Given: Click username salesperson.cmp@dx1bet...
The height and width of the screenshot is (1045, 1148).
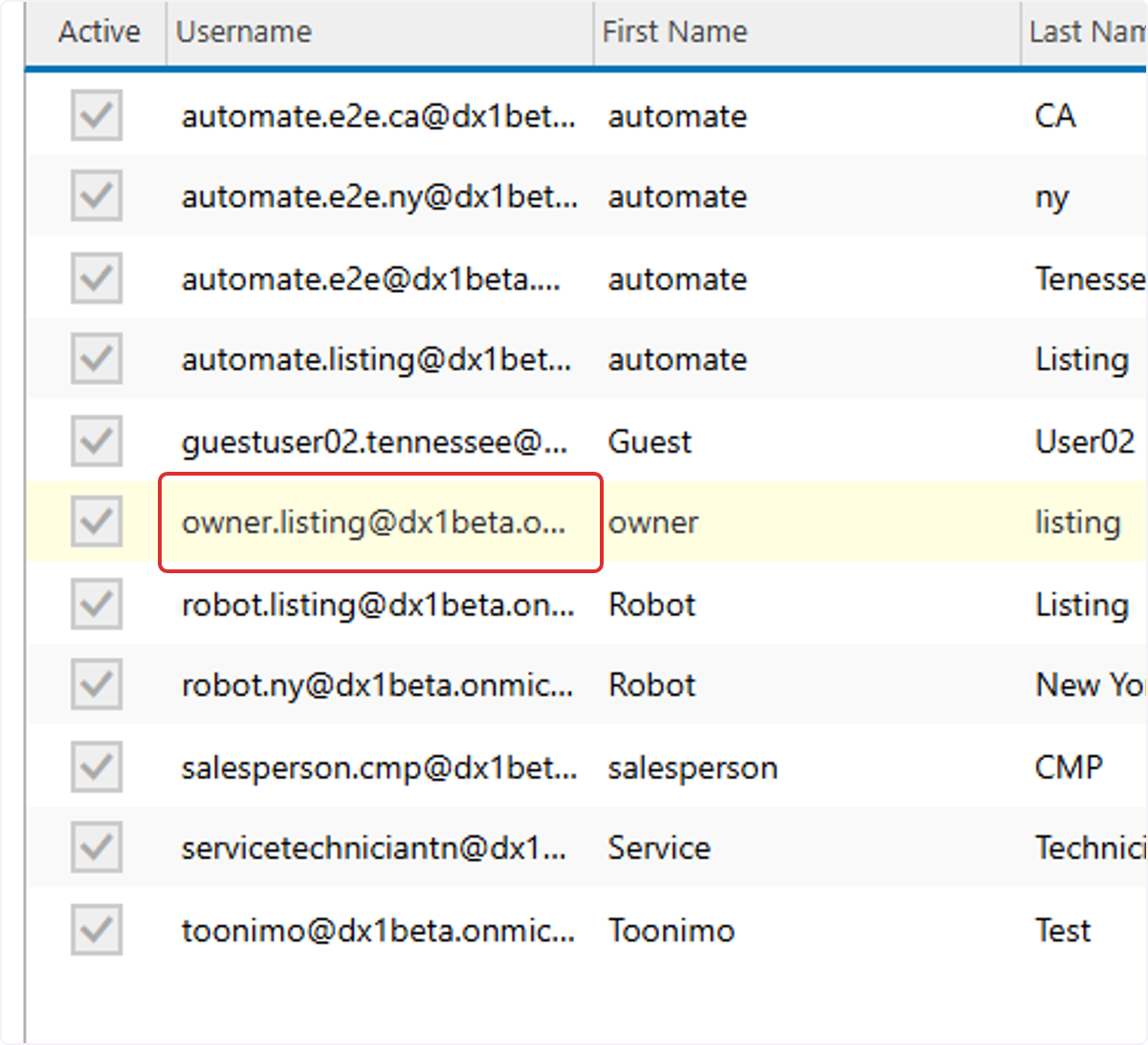Looking at the screenshot, I should [379, 767].
